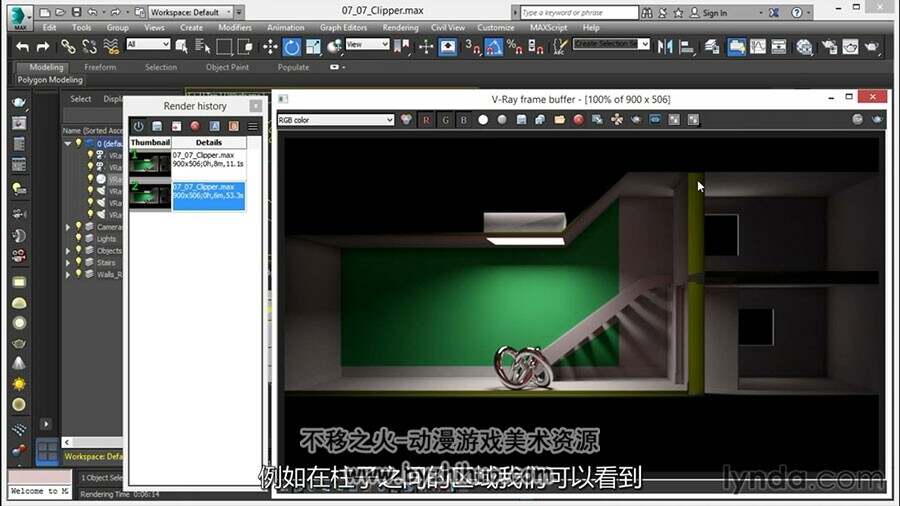Open the Workspace: Default dropdown
900x506 pixels.
pos(192,12)
